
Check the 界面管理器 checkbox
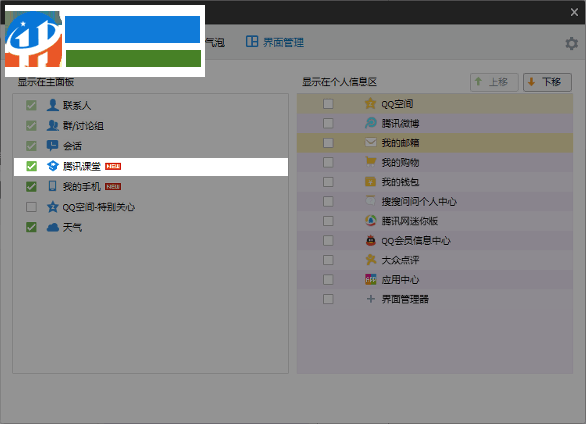click(328, 299)
